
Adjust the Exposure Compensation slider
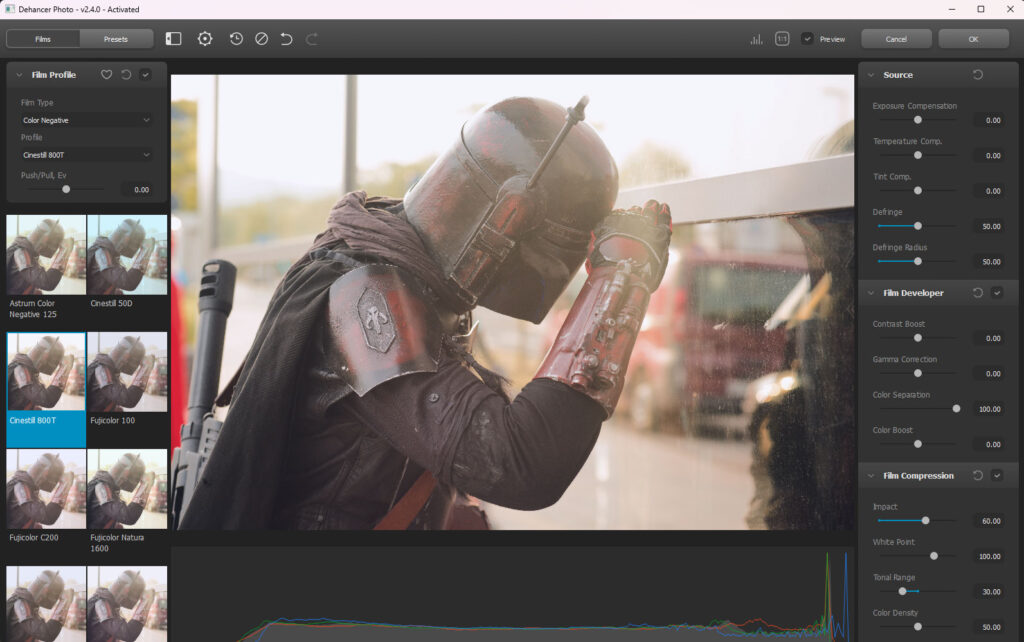[918, 120]
